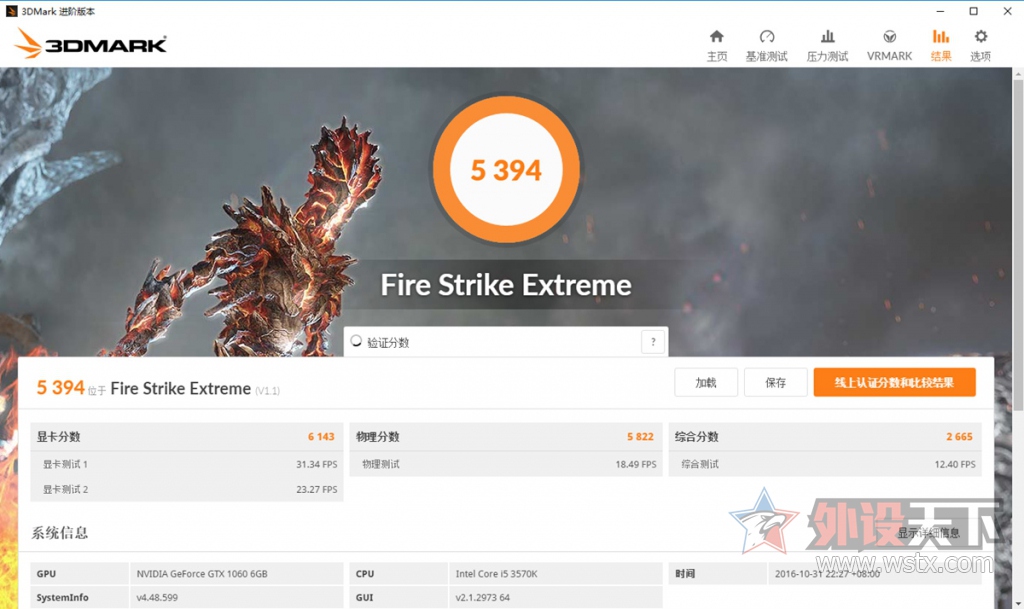The width and height of the screenshot is (1024, 609).
Task: Minimize the 3DMark window
Action: click(x=940, y=11)
